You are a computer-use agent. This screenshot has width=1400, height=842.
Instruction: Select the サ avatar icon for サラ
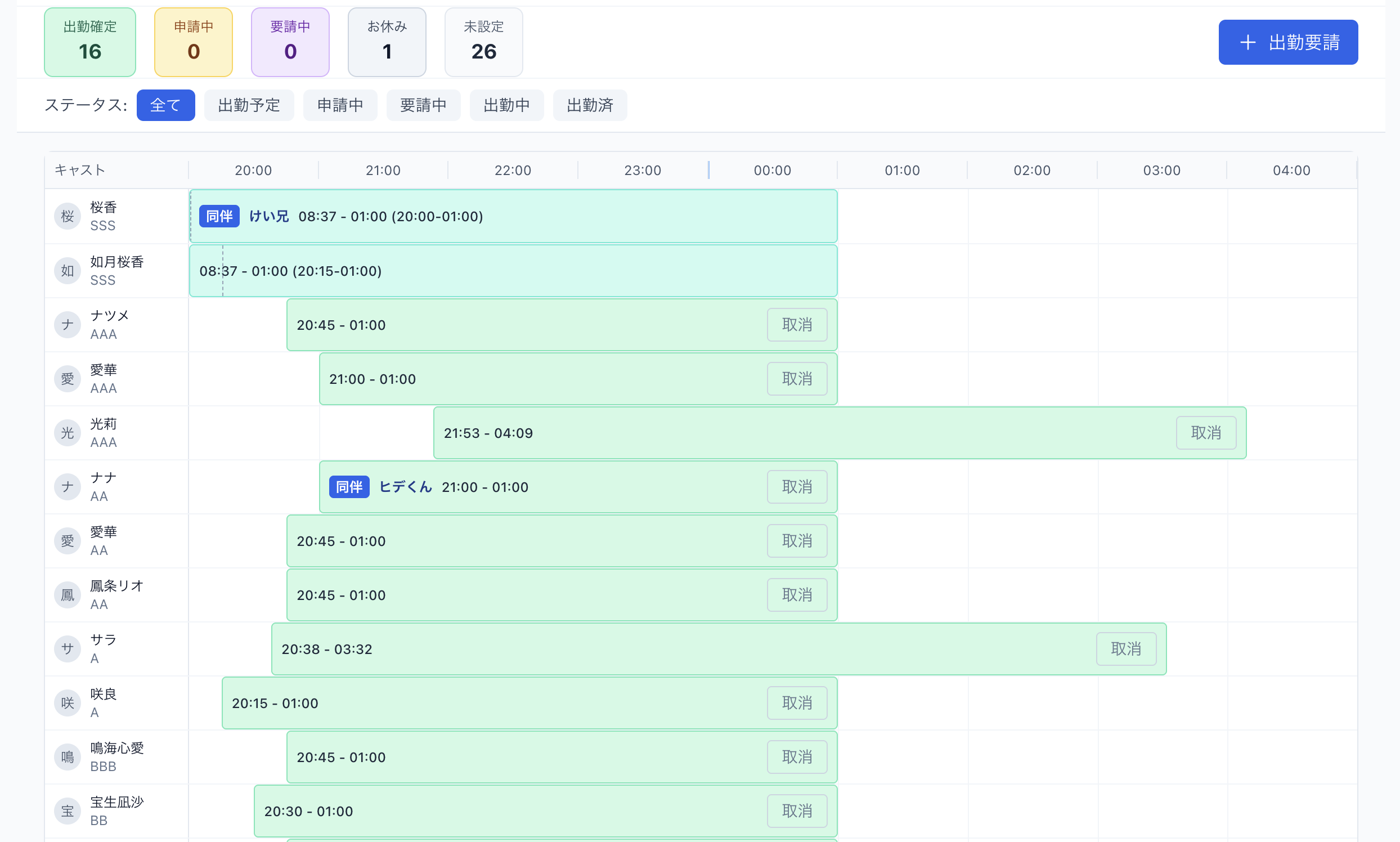[x=67, y=648]
